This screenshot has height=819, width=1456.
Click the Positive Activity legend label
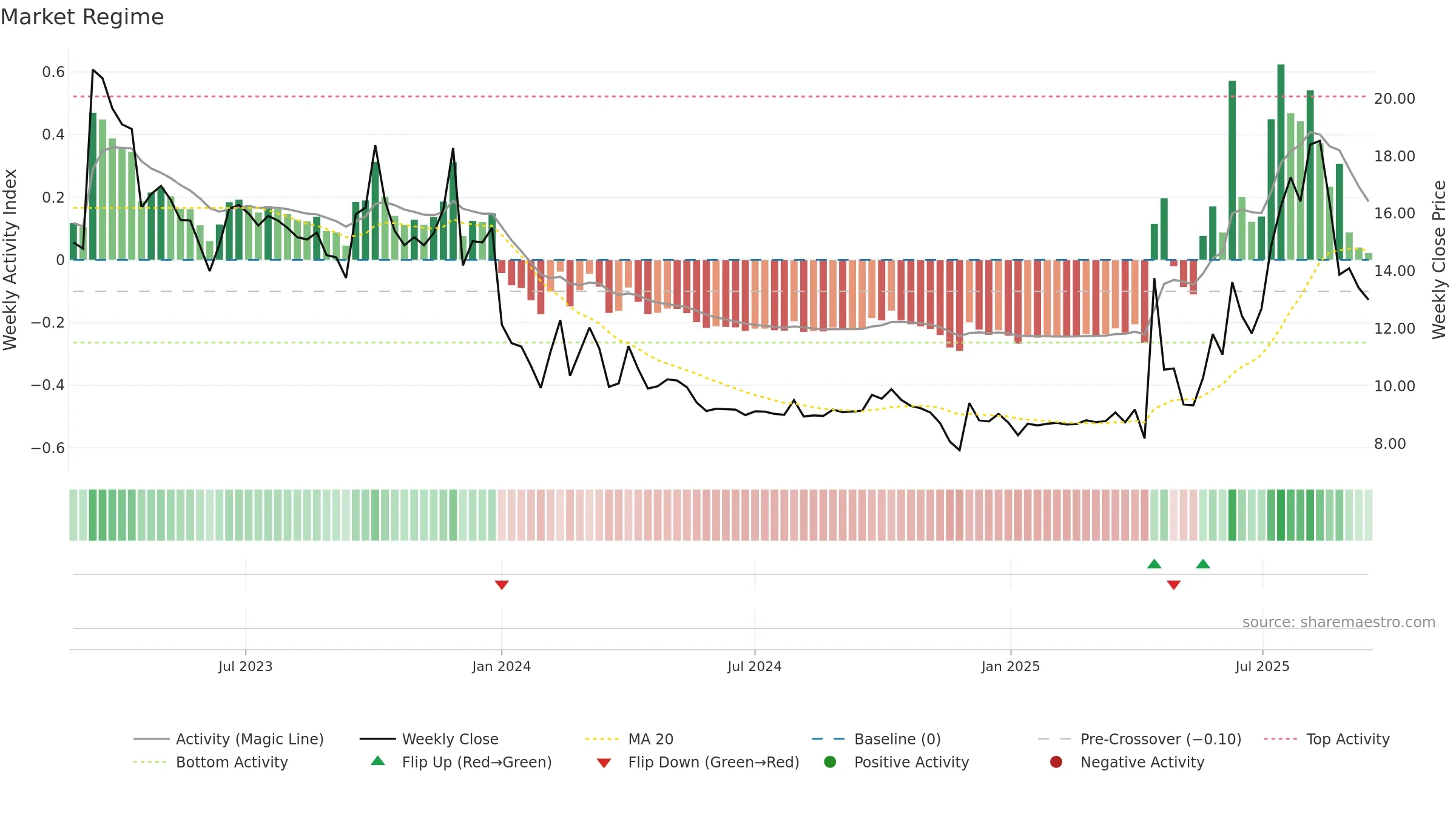912,762
